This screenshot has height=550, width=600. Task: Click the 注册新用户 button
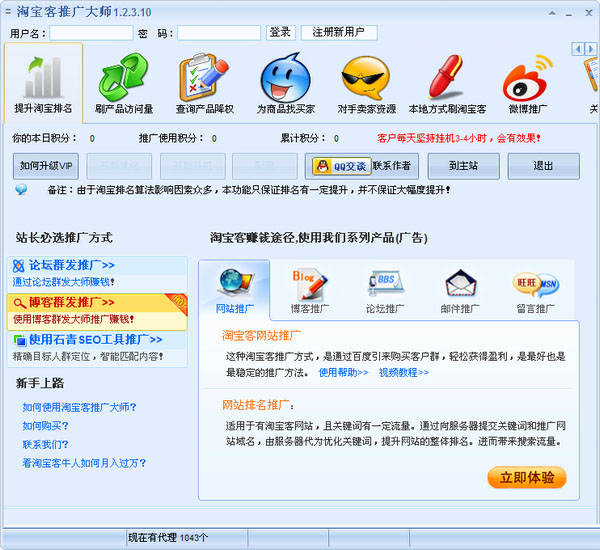[x=339, y=33]
